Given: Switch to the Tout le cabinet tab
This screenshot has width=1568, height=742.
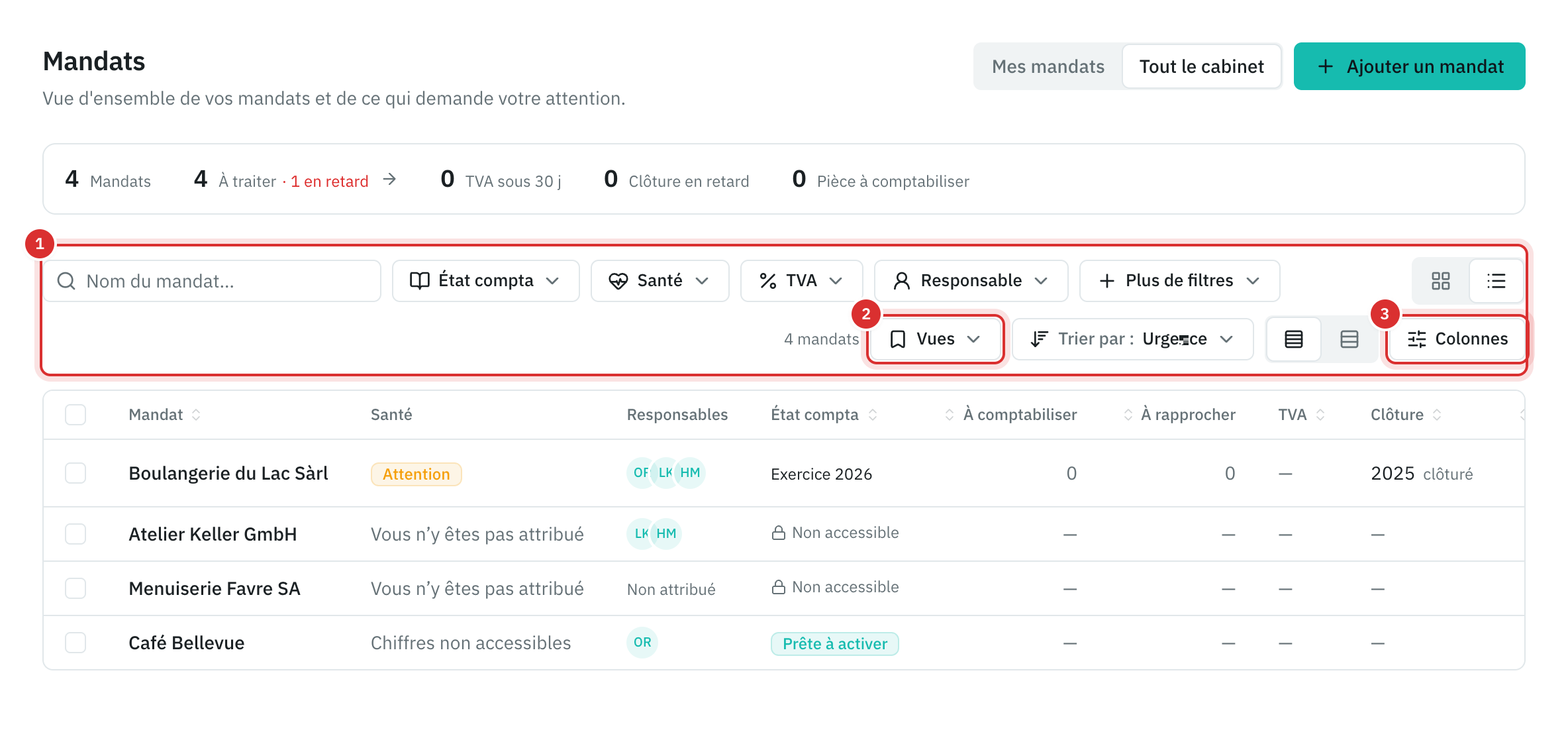Looking at the screenshot, I should pos(1201,66).
